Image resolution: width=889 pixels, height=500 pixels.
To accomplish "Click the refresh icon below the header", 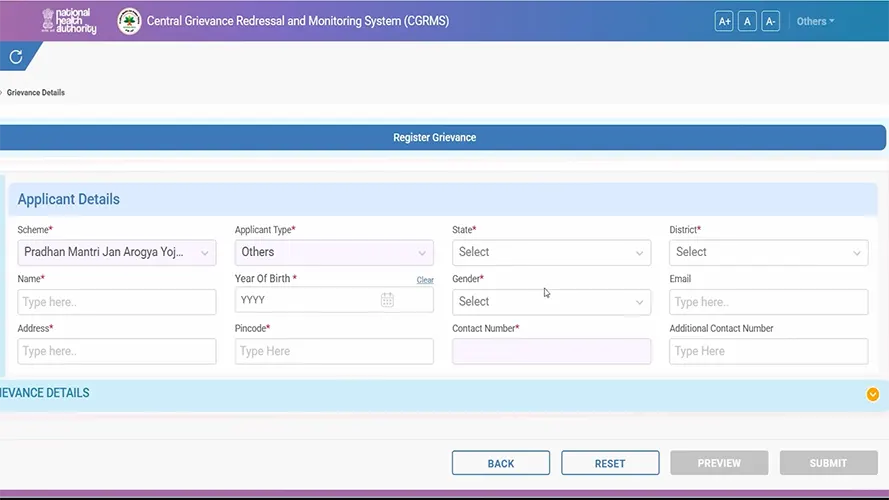I will click(16, 57).
